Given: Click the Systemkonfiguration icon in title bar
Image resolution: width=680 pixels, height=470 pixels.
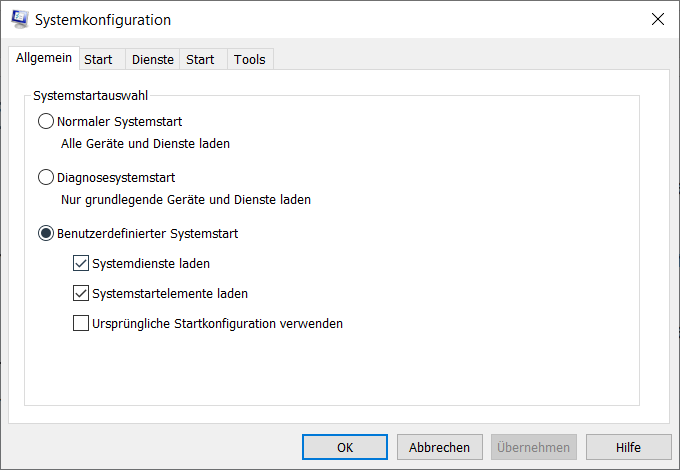Looking at the screenshot, I should click(x=20, y=20).
